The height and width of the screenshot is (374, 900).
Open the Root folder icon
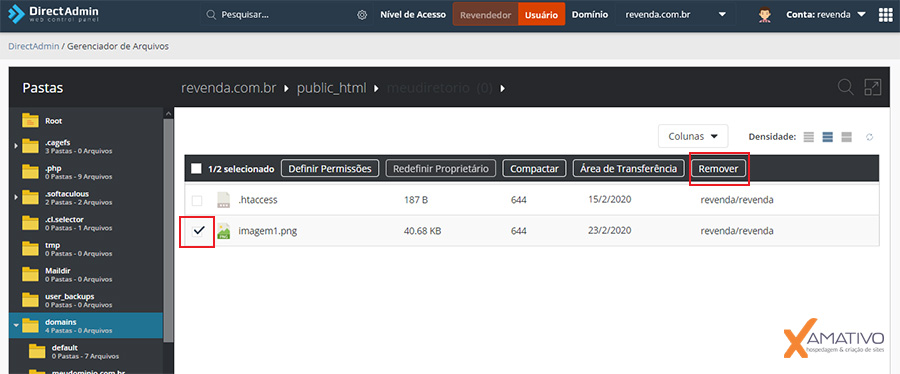click(30, 121)
